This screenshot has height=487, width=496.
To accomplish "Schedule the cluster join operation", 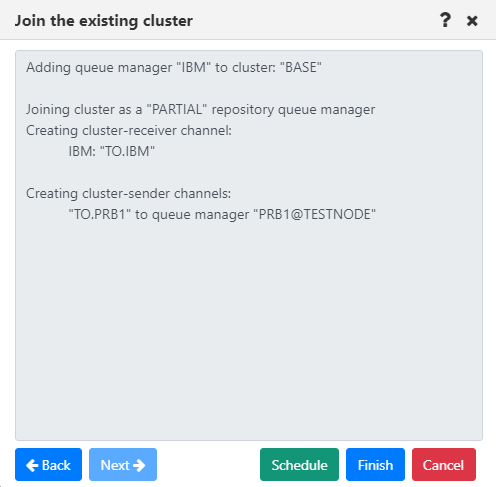I will pyautogui.click(x=299, y=464).
